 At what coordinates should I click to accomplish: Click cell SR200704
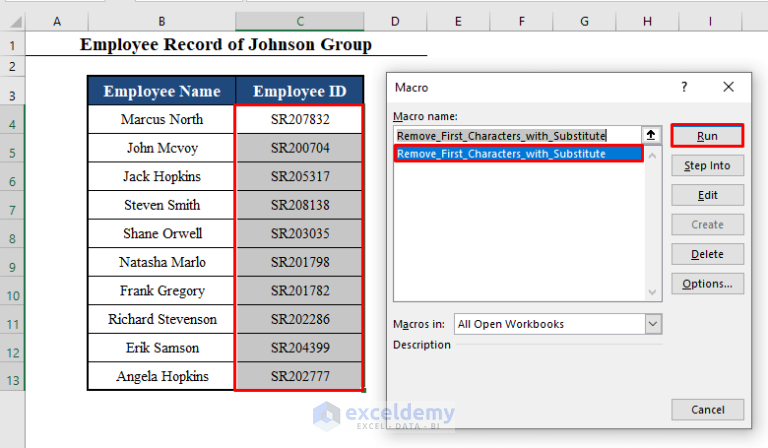(300, 148)
